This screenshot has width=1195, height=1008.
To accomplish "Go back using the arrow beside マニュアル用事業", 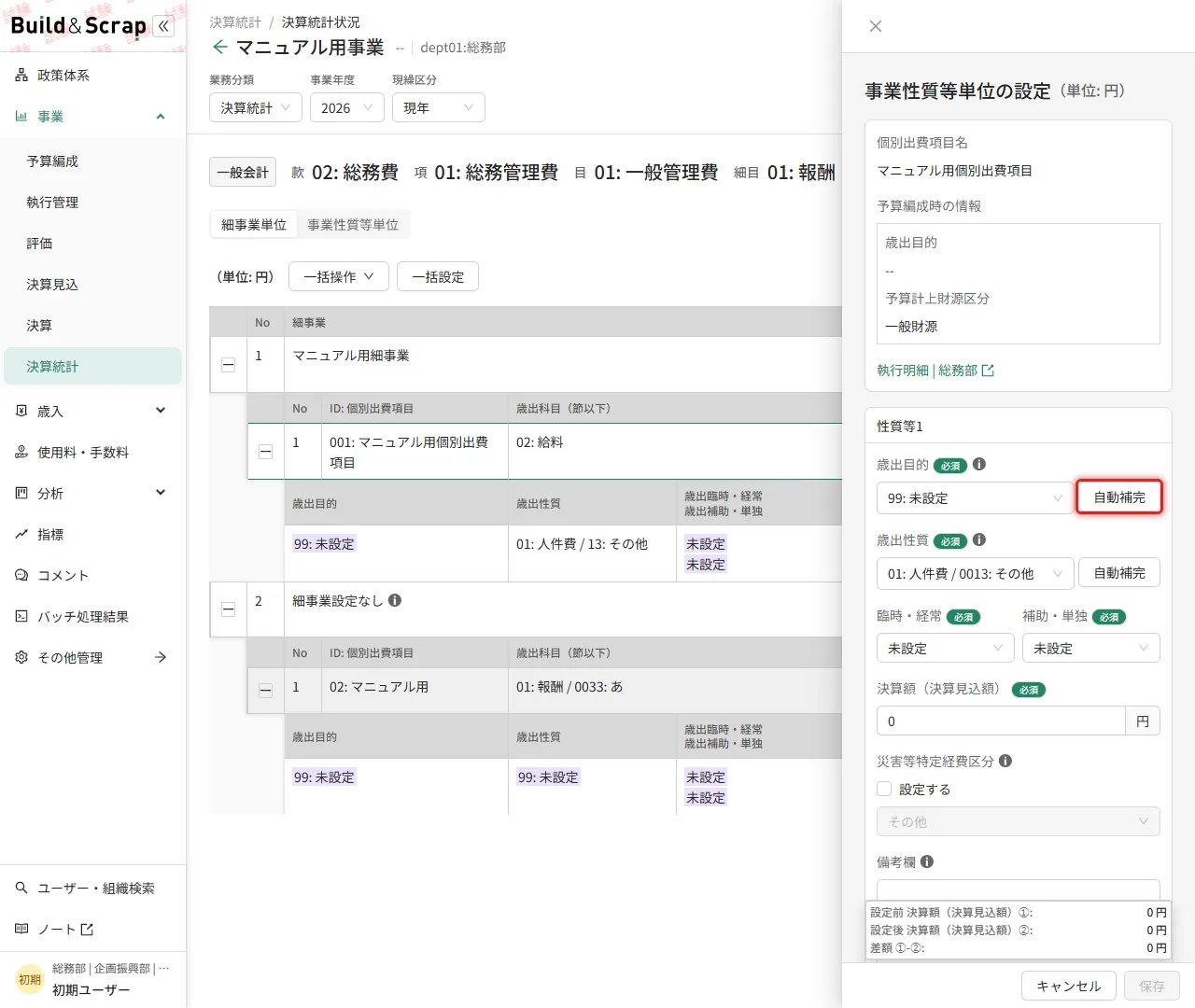I will coord(219,47).
